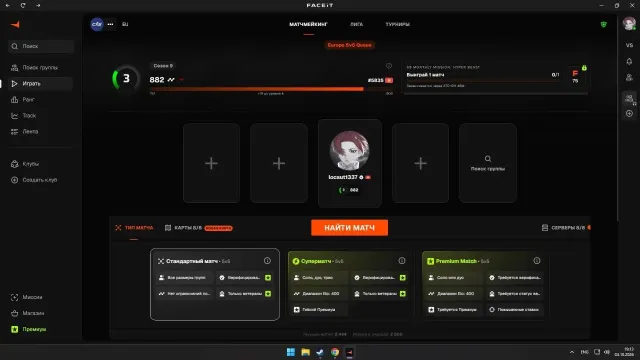Viewport: 640px width, 360px height.
Task: Open friends icon in right panel
Action: click(629, 77)
